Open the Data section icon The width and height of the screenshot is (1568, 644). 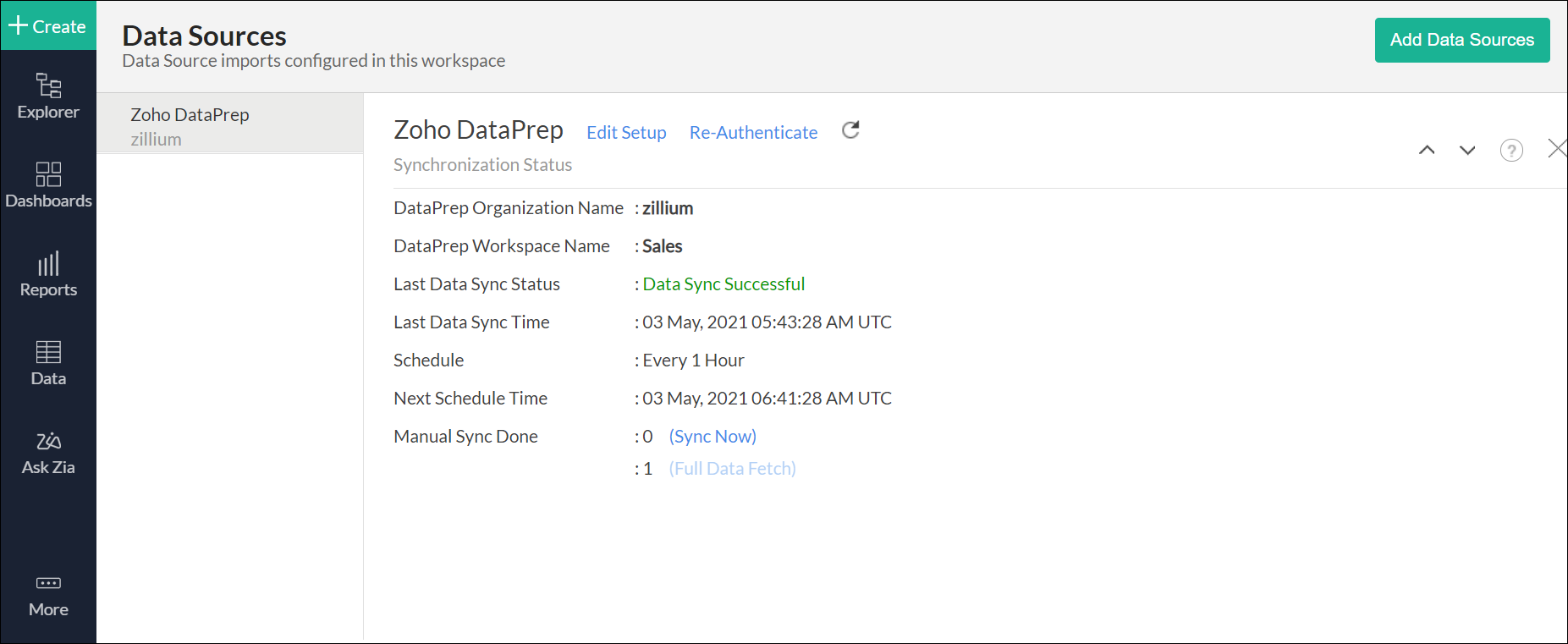coord(48,362)
